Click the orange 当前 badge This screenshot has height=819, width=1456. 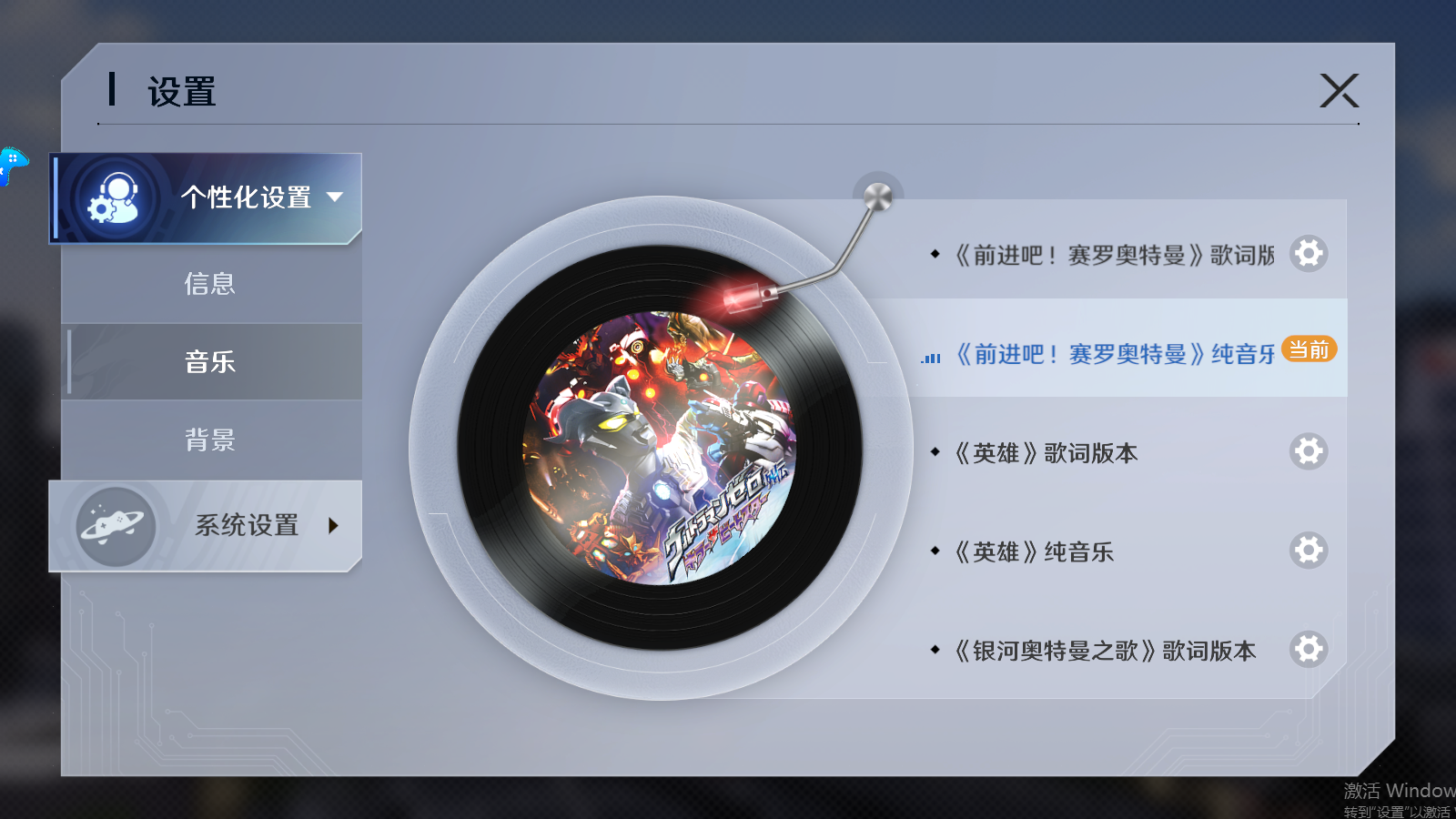pos(1309,349)
